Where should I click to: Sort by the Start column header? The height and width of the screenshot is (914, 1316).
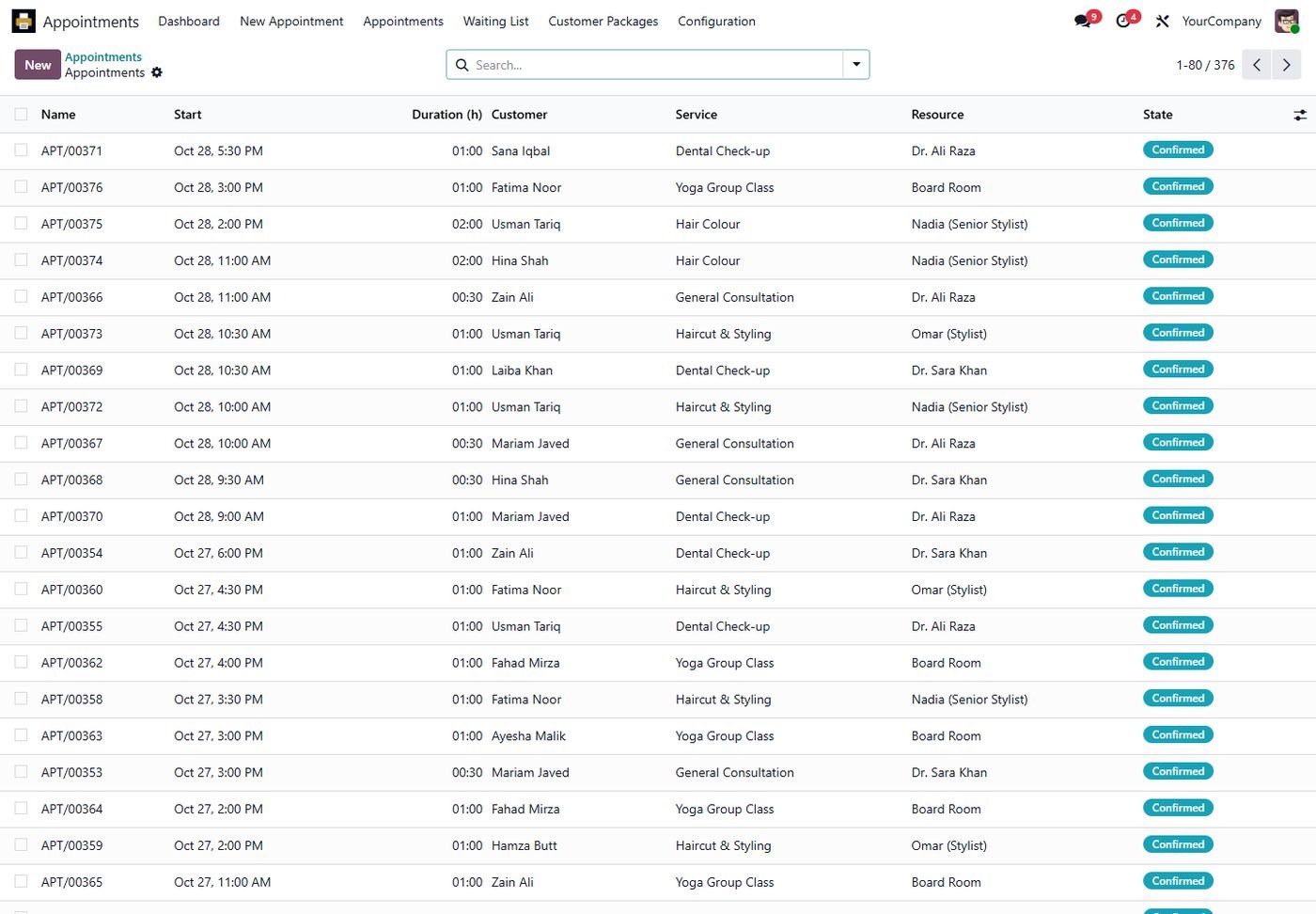click(188, 115)
